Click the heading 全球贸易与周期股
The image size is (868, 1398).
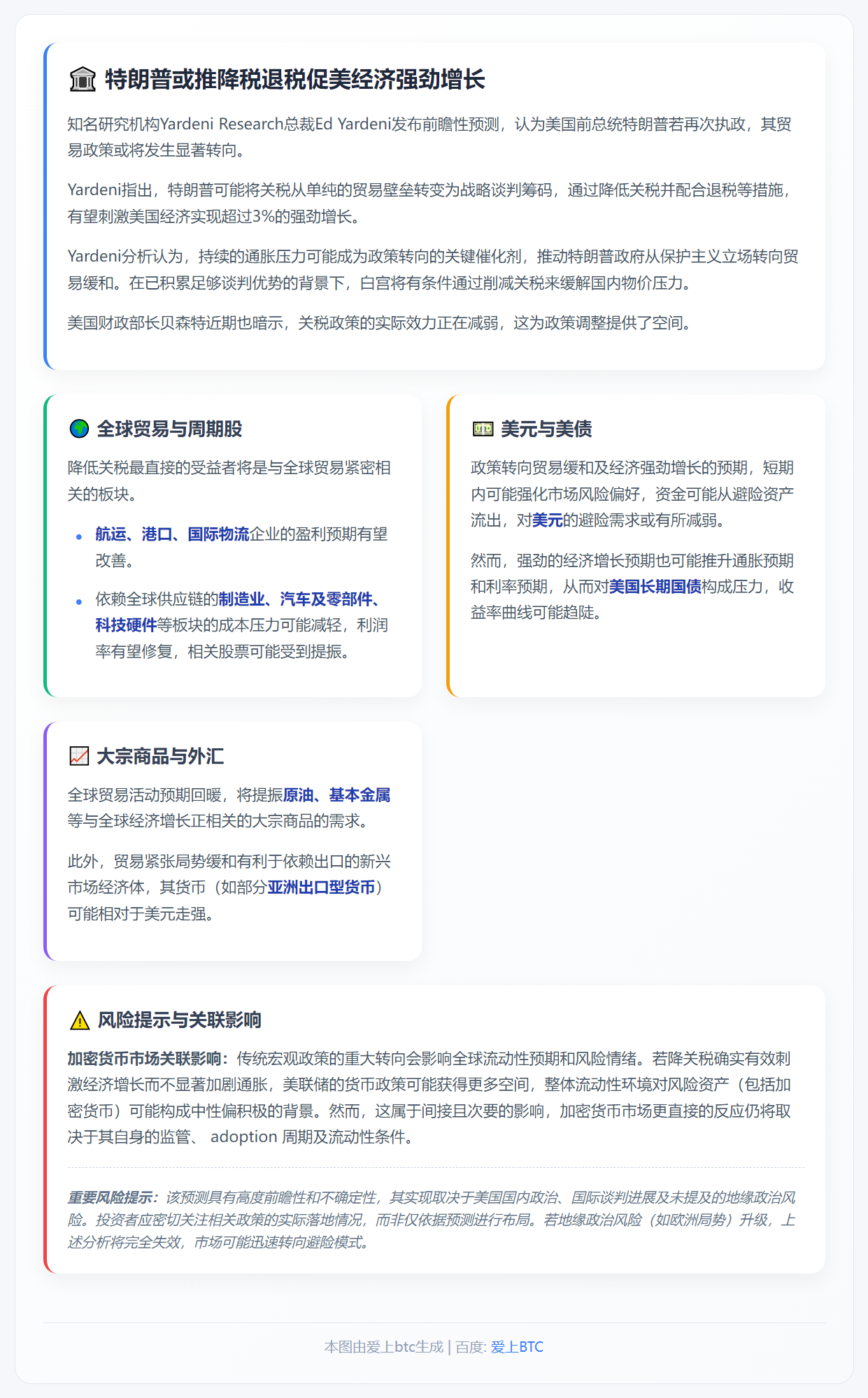(x=169, y=429)
